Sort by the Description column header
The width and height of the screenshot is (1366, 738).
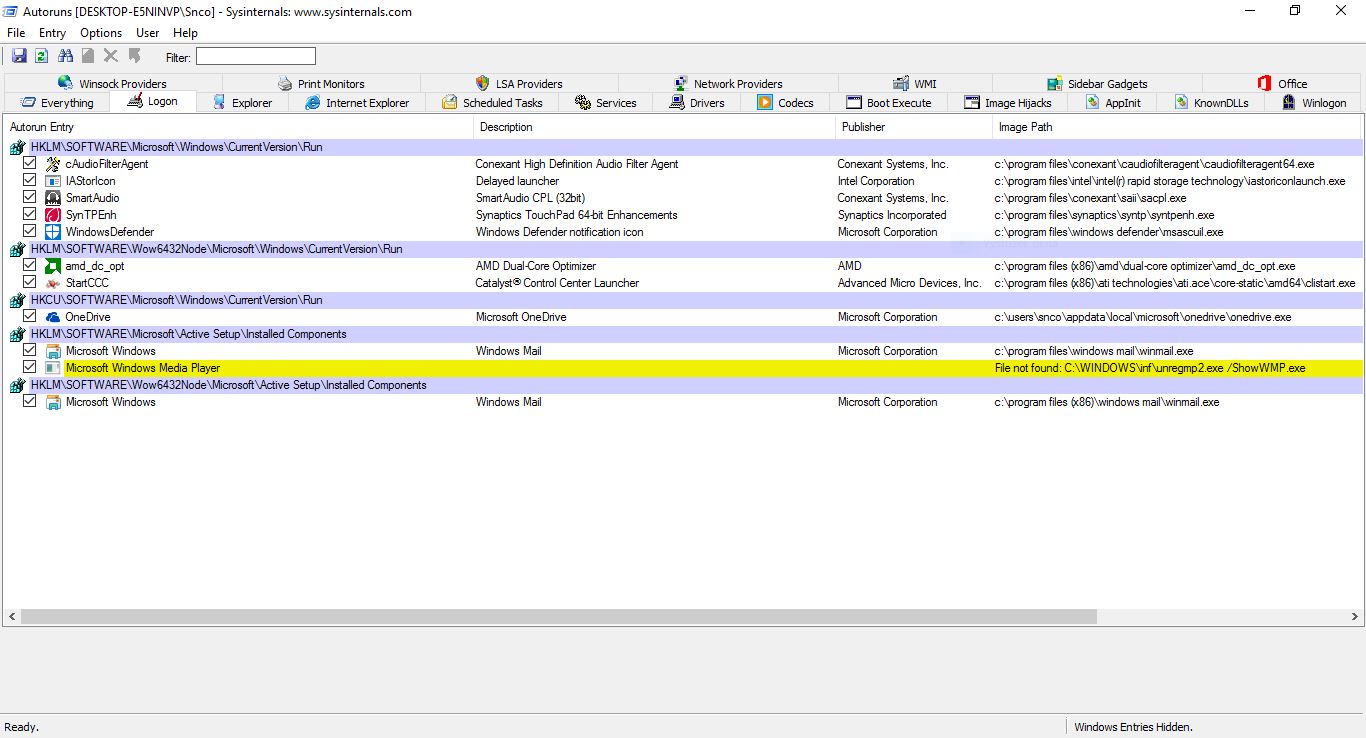(654, 127)
